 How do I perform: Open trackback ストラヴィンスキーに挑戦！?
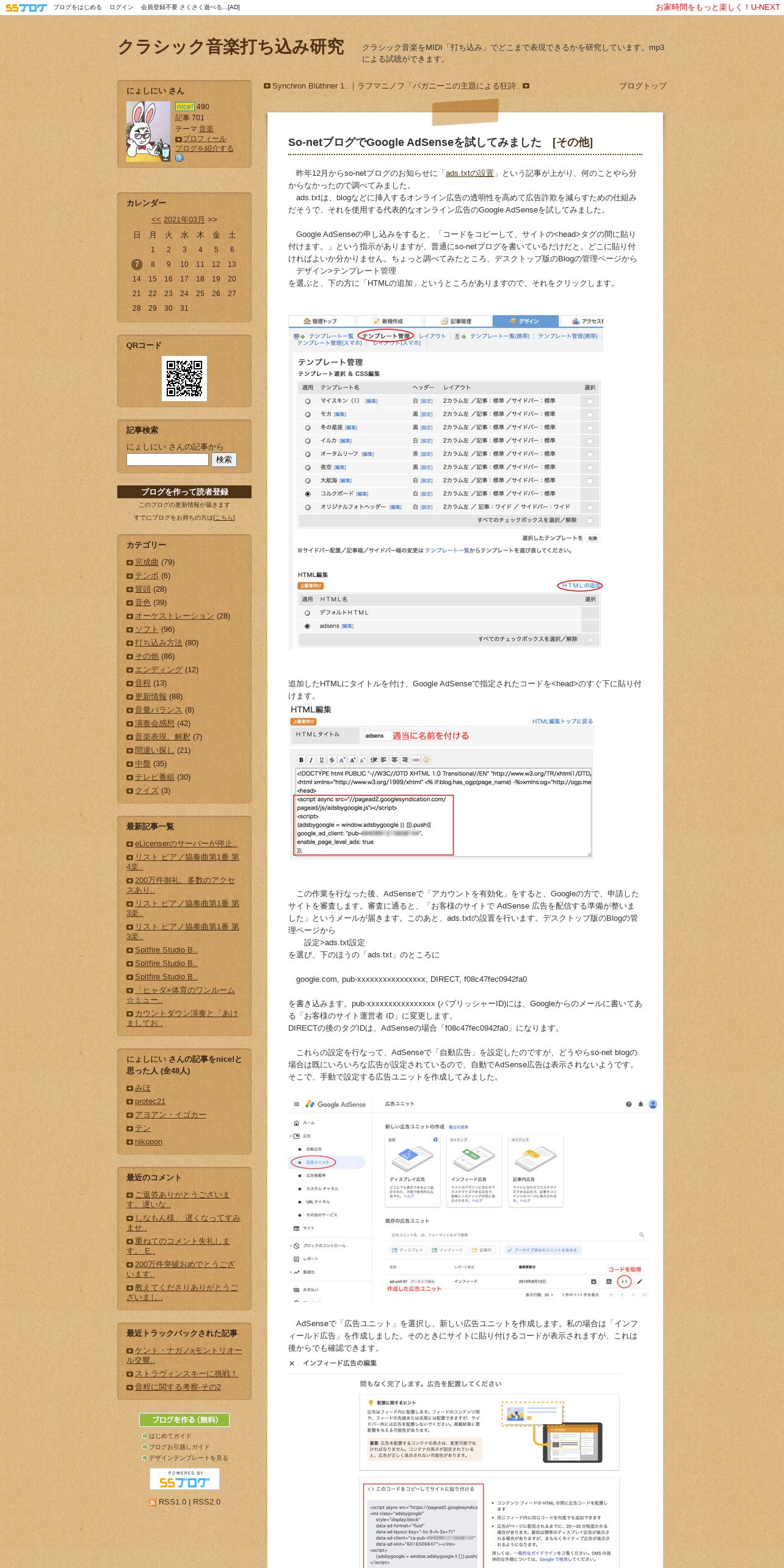(x=186, y=1374)
